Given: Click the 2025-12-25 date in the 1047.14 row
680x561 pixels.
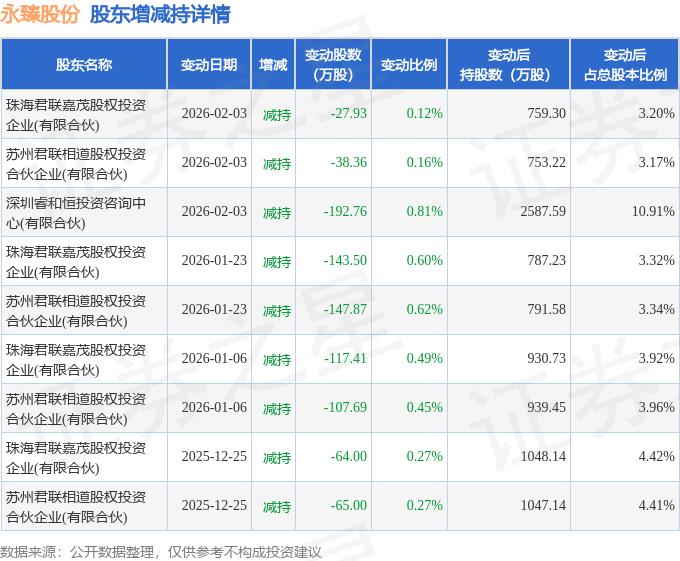Looking at the screenshot, I should tap(214, 505).
